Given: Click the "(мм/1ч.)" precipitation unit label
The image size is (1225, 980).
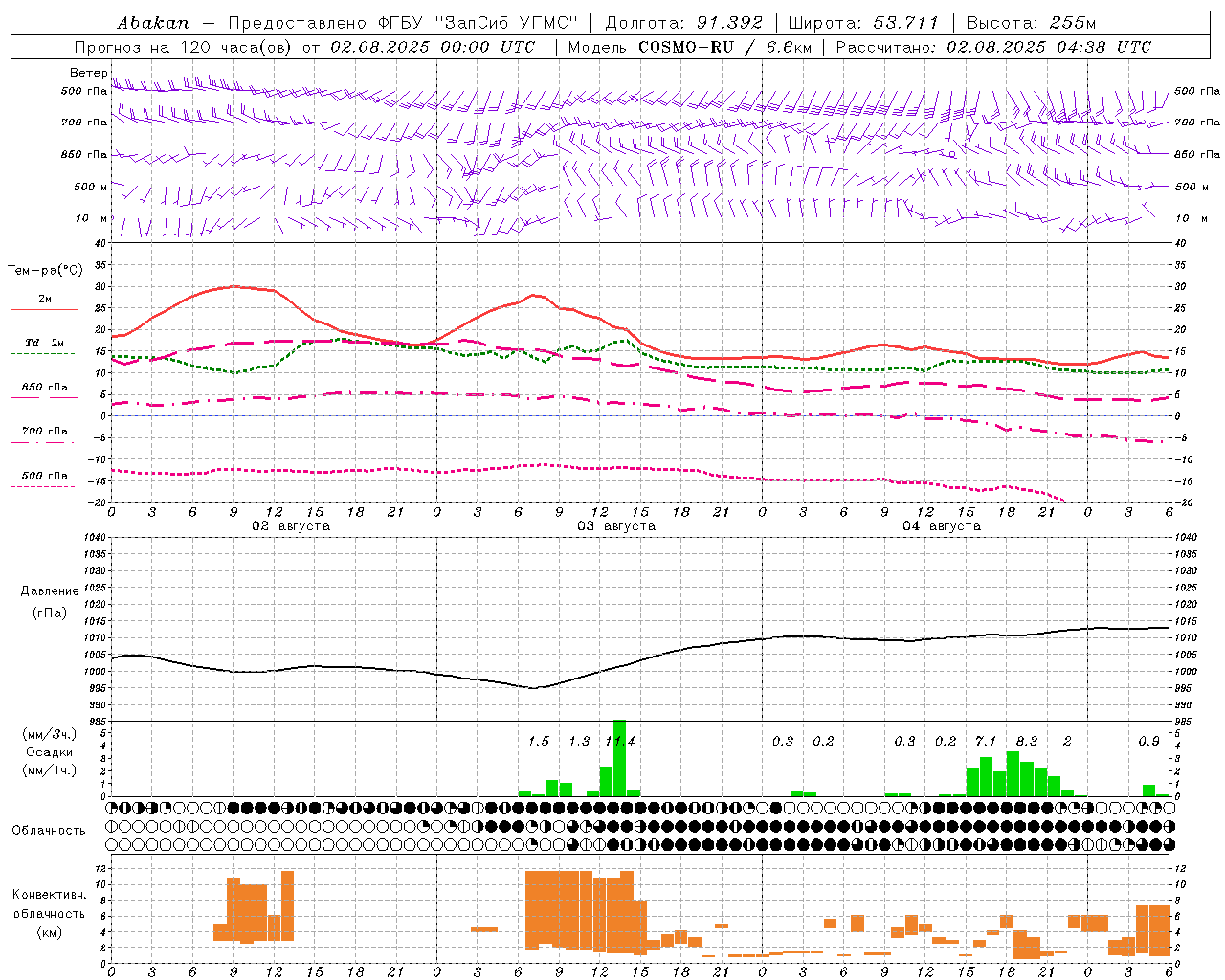Looking at the screenshot, I should [x=50, y=770].
